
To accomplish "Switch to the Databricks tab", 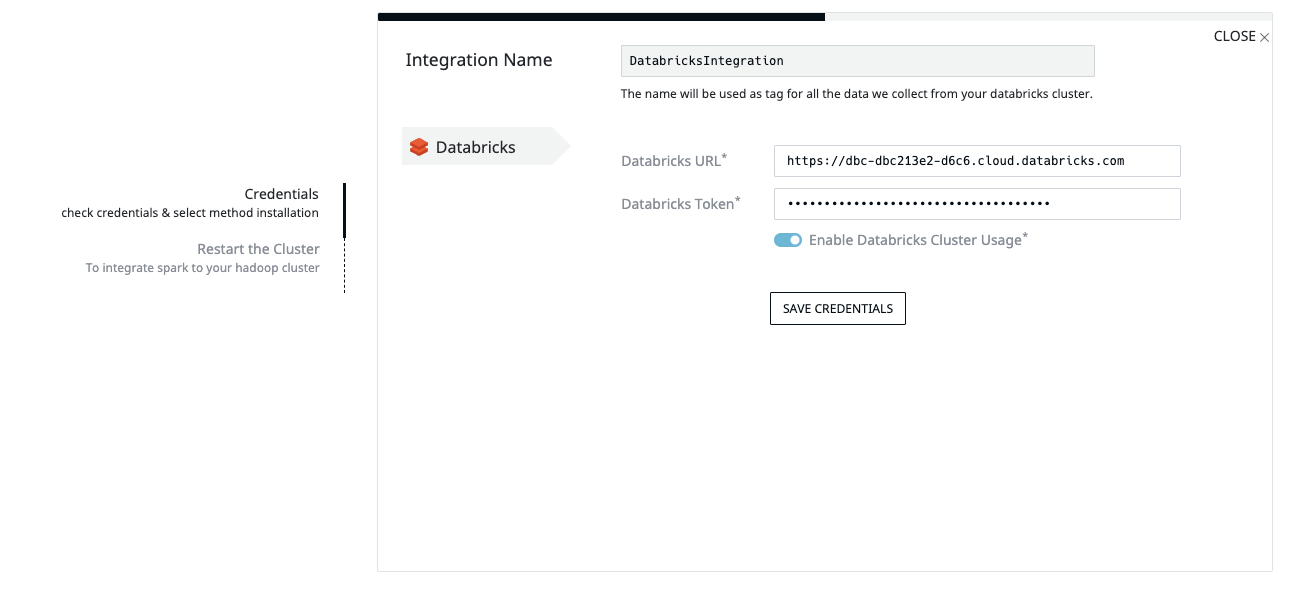I will [x=476, y=146].
